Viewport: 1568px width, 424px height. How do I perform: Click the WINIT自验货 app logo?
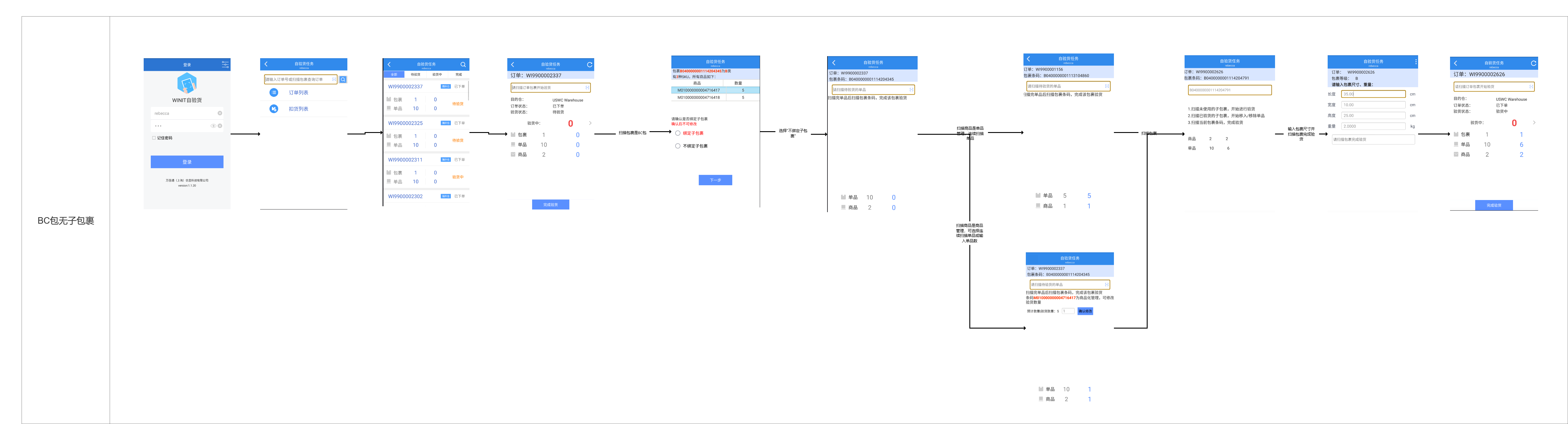tap(187, 83)
